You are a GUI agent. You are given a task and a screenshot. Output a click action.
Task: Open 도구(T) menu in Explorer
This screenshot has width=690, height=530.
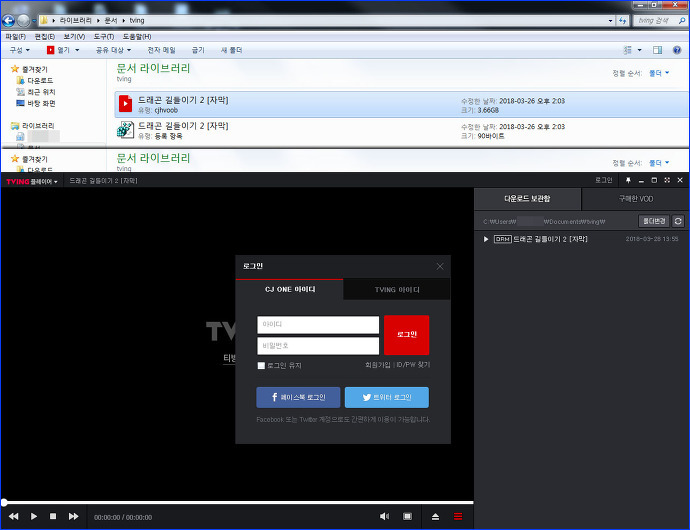(103, 37)
